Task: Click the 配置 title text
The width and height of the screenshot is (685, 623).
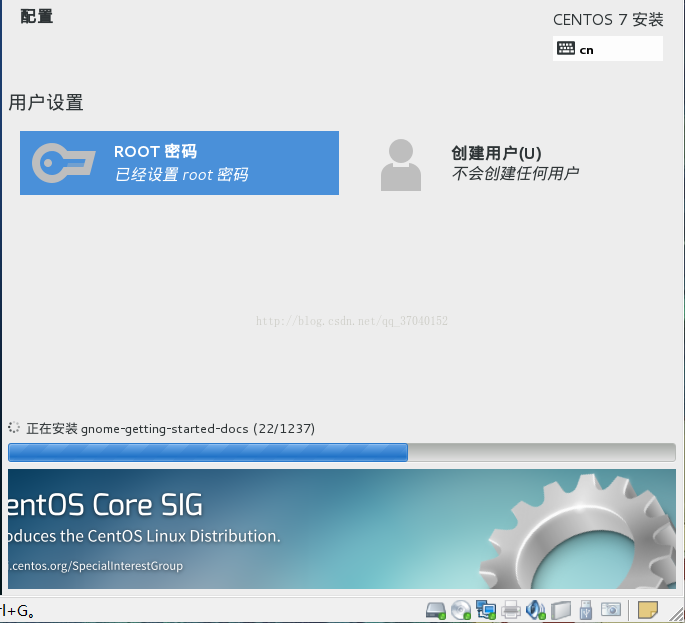Action: coord(37,17)
